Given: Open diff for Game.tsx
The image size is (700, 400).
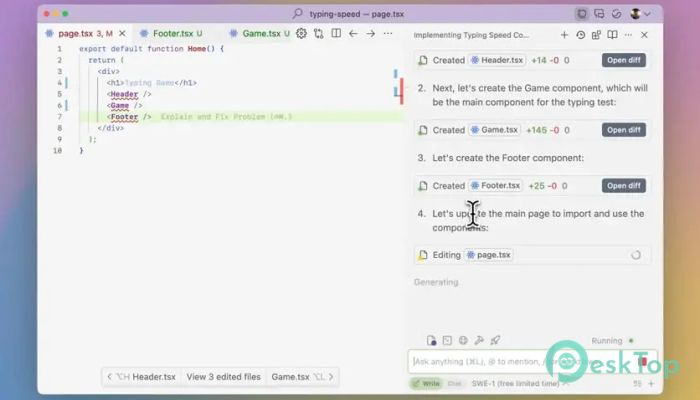Looking at the screenshot, I should [x=624, y=130].
